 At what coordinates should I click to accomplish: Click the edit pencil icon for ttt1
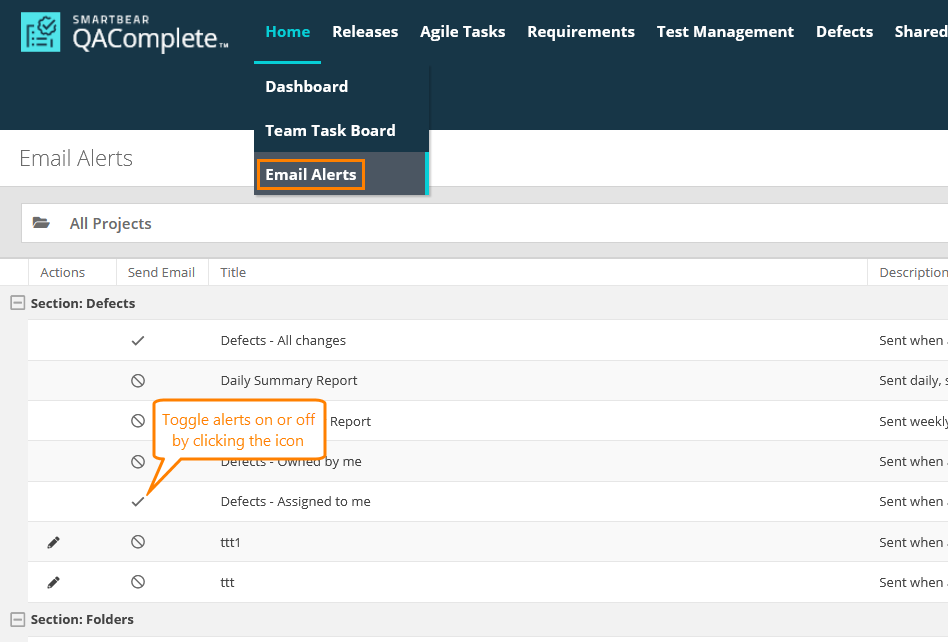[54, 542]
